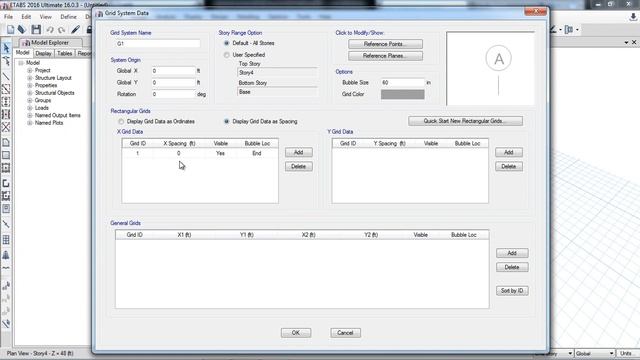Switch to the Display tab in Model Explorer
The height and width of the screenshot is (360, 640).
point(43,53)
